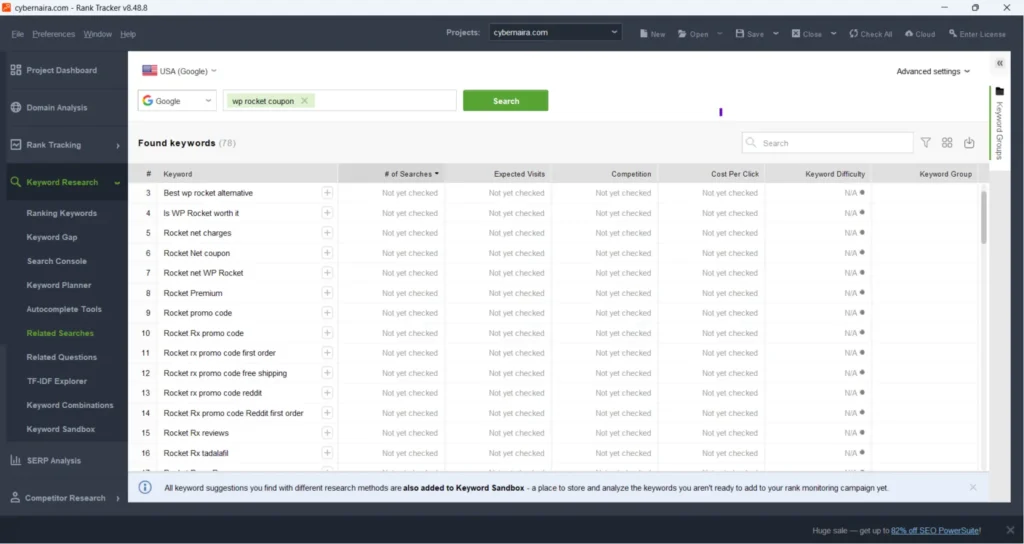Click the grid view icon above table
The height and width of the screenshot is (544, 1024).
point(947,142)
